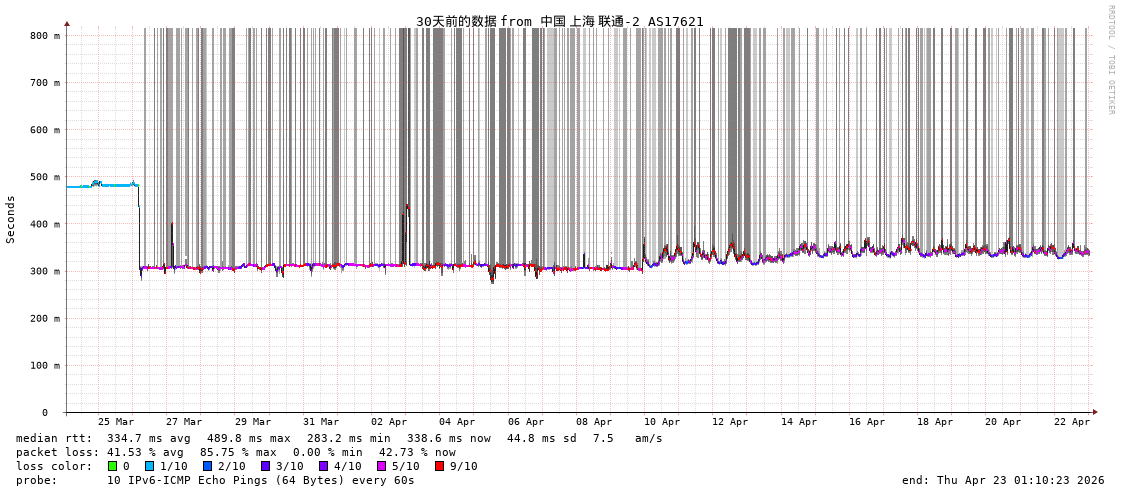Screen dimensions: 1121x494
Task: Click the packet loss statistics line
Action: 236,452
